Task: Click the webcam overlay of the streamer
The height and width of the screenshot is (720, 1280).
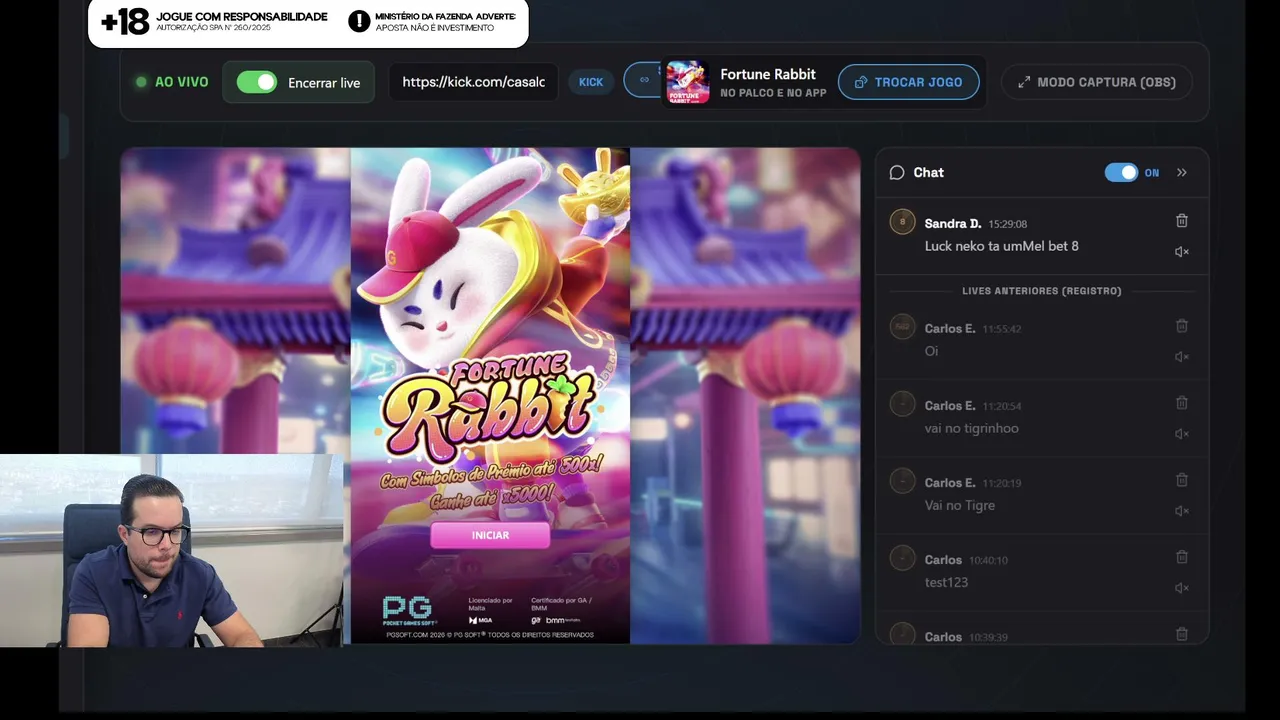Action: click(171, 551)
